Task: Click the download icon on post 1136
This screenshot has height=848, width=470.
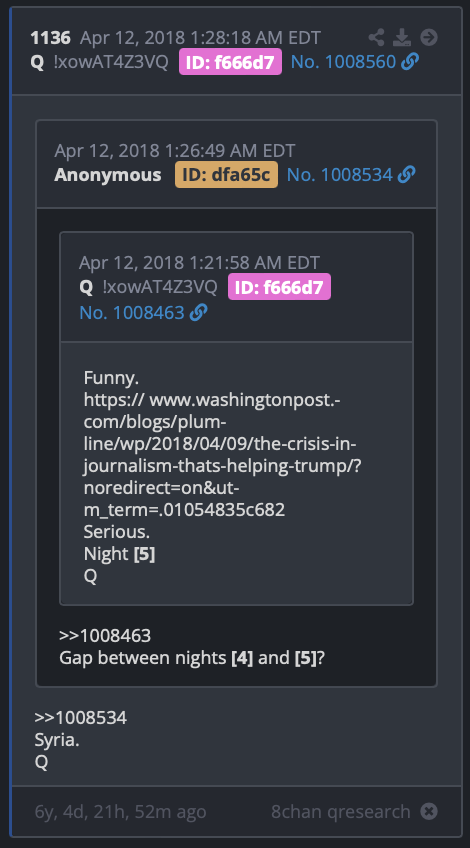Action: (402, 37)
